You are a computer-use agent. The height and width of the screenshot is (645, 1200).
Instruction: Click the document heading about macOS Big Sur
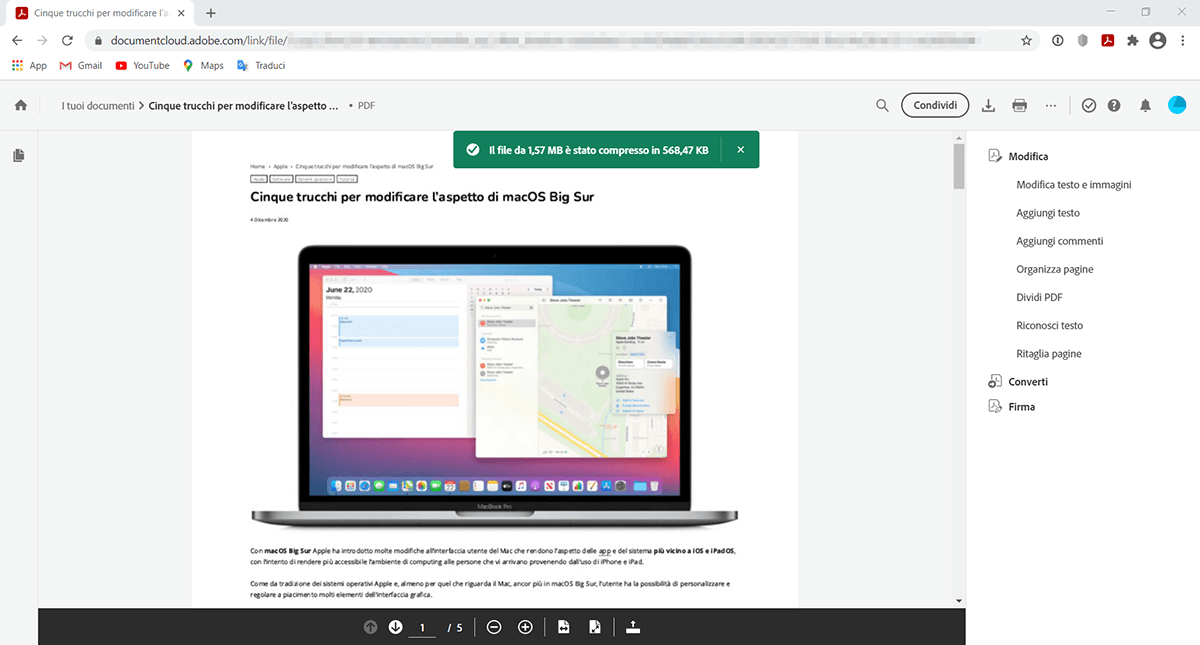(x=422, y=197)
